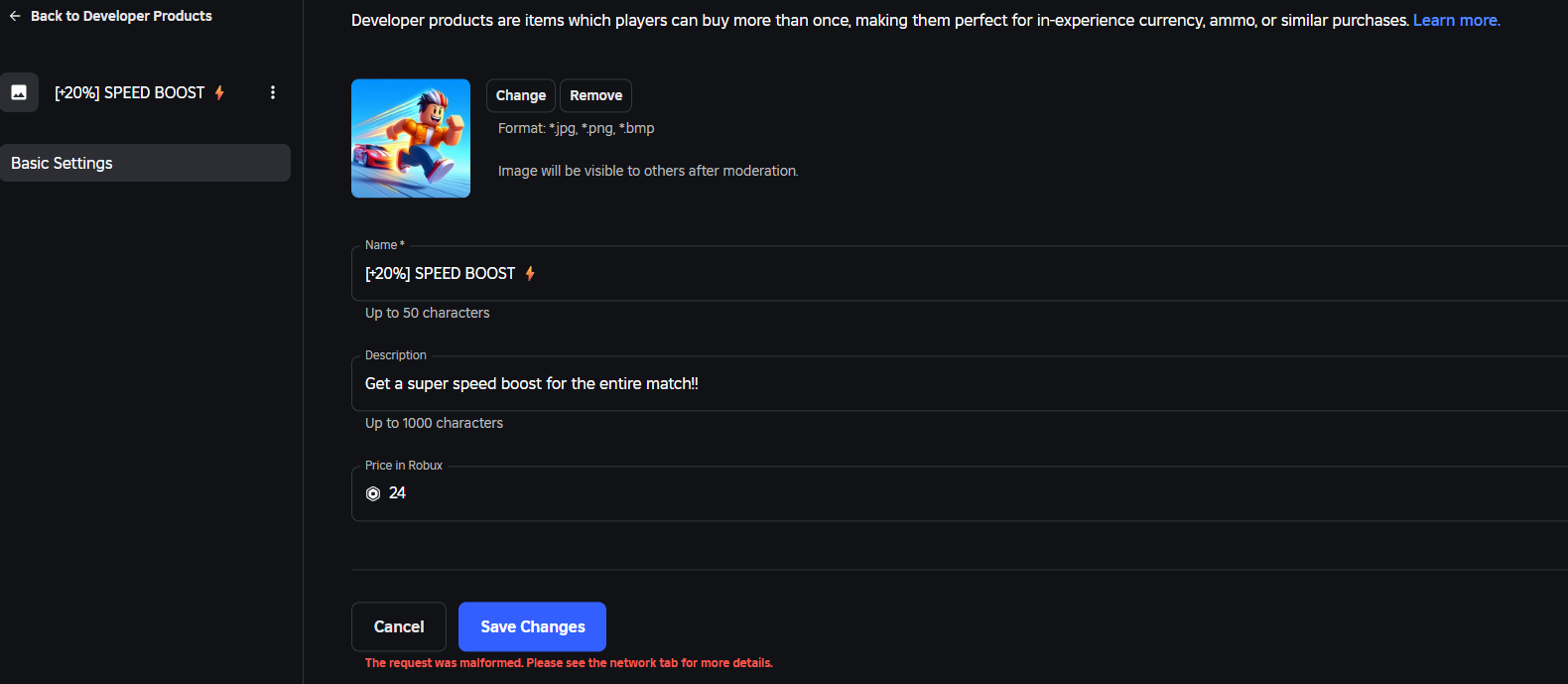The image size is (1568, 684).
Task: Click the speed boost product thumbnail
Action: (x=411, y=138)
